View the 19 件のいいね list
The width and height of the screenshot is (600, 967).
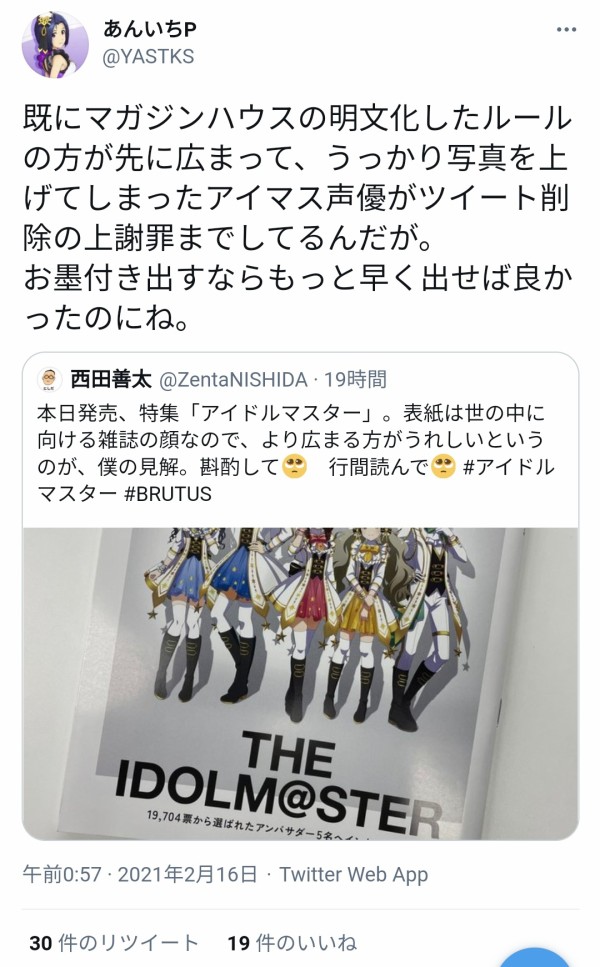pyautogui.click(x=292, y=943)
